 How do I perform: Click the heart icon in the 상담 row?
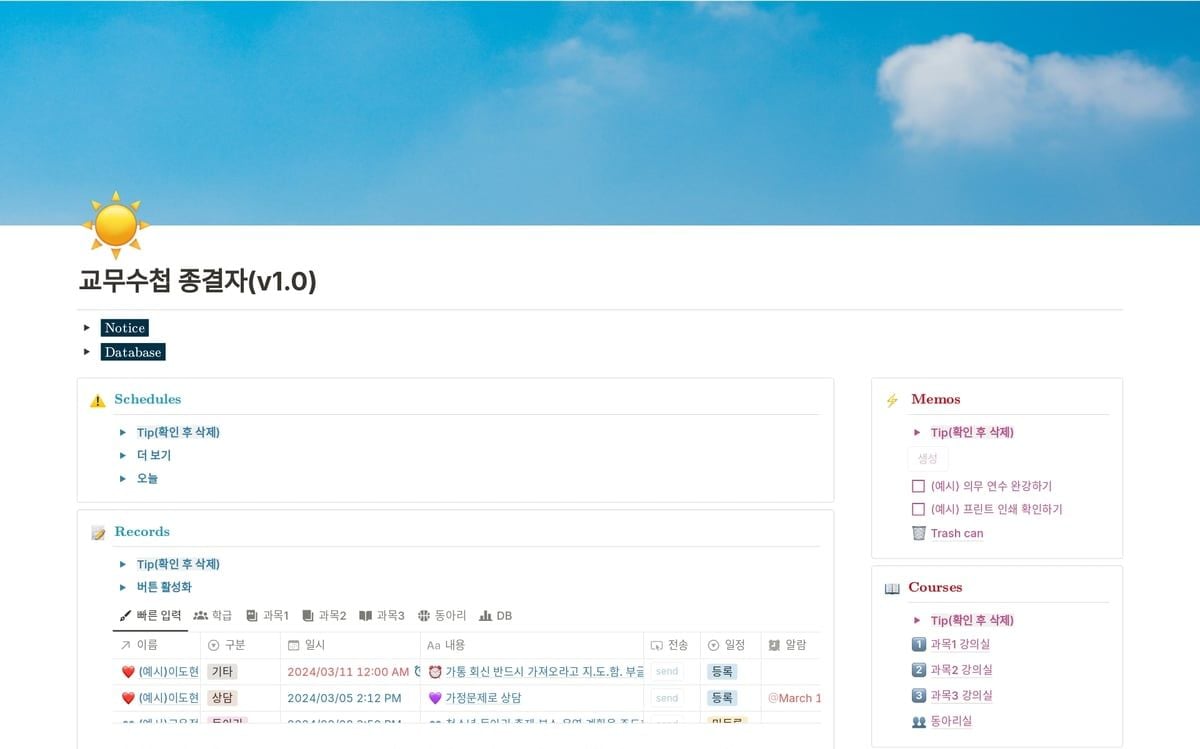pos(128,698)
